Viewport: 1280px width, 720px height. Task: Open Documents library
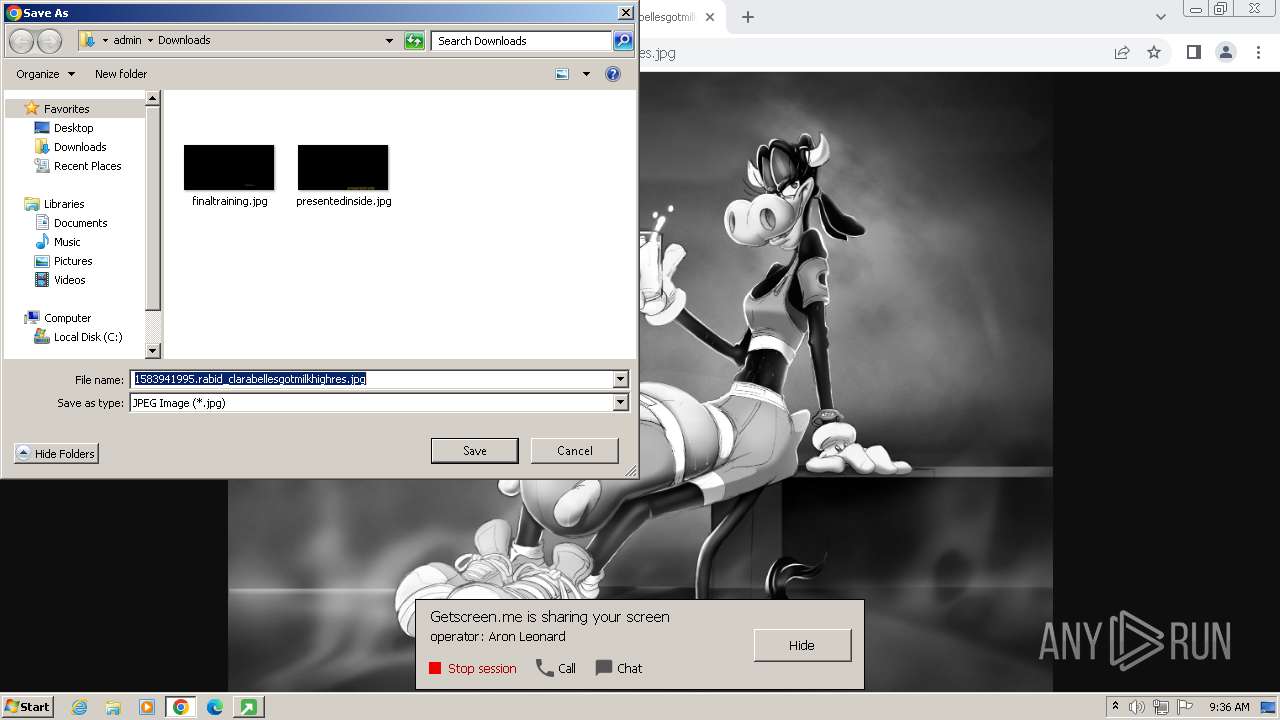click(80, 223)
